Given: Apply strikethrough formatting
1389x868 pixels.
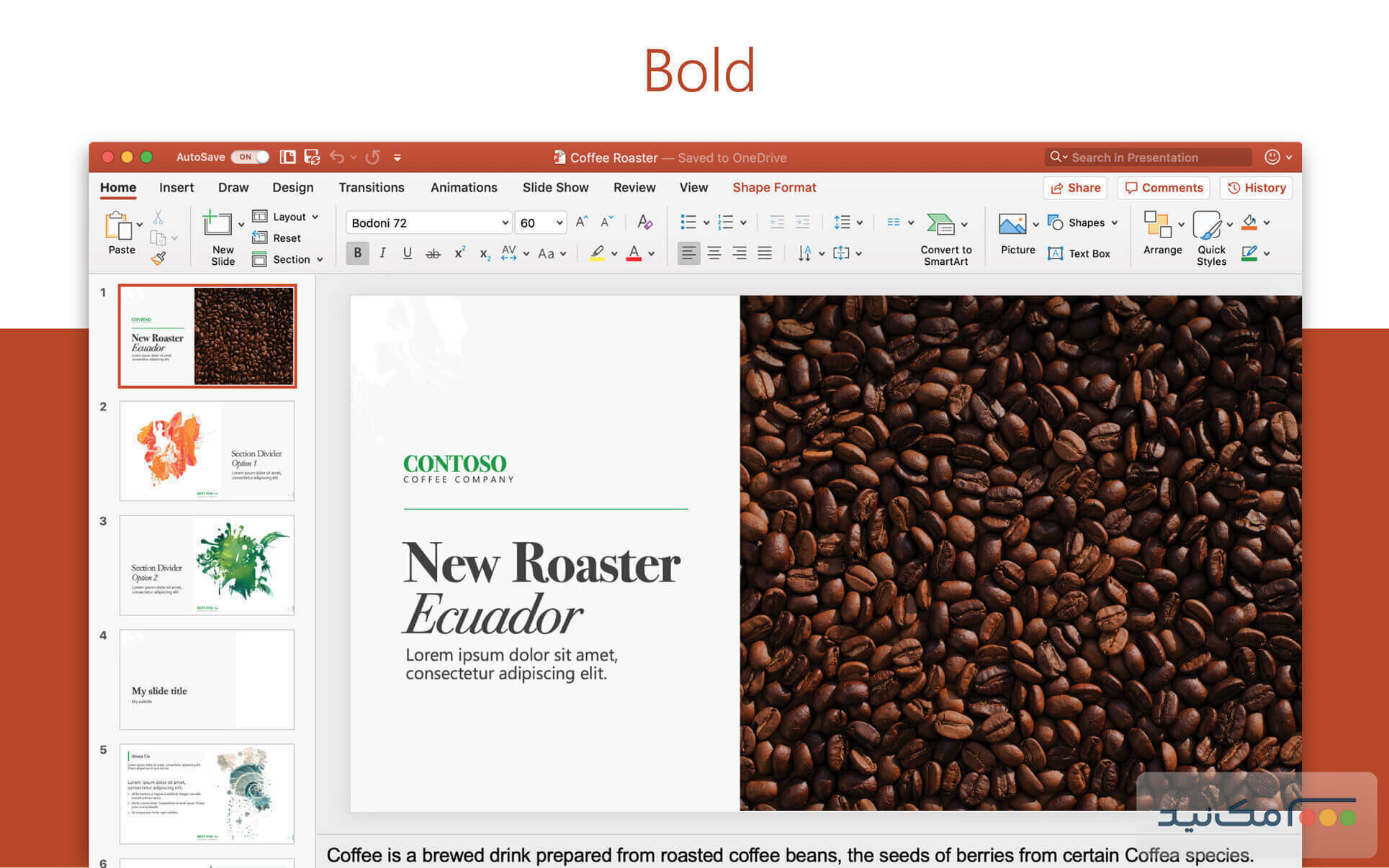Looking at the screenshot, I should pyautogui.click(x=433, y=253).
